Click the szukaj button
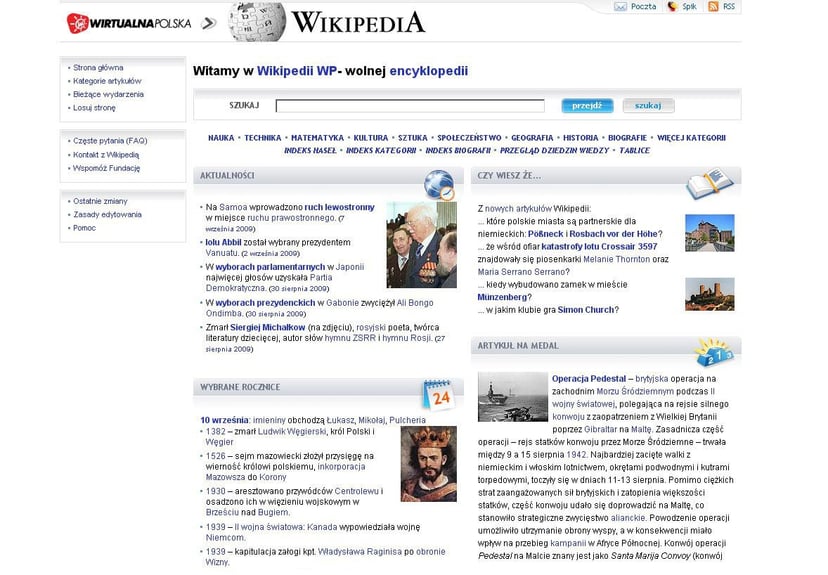828x575 pixels. click(648, 106)
